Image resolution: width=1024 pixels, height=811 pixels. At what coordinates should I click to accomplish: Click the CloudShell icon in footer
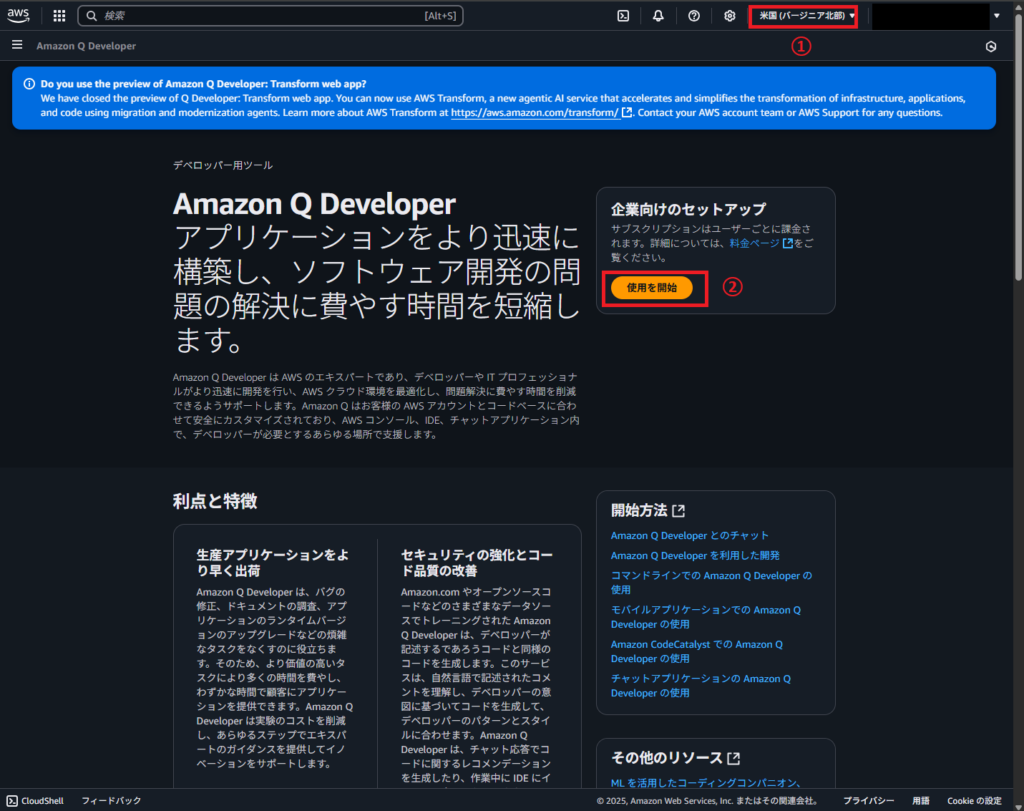click(x=12, y=801)
